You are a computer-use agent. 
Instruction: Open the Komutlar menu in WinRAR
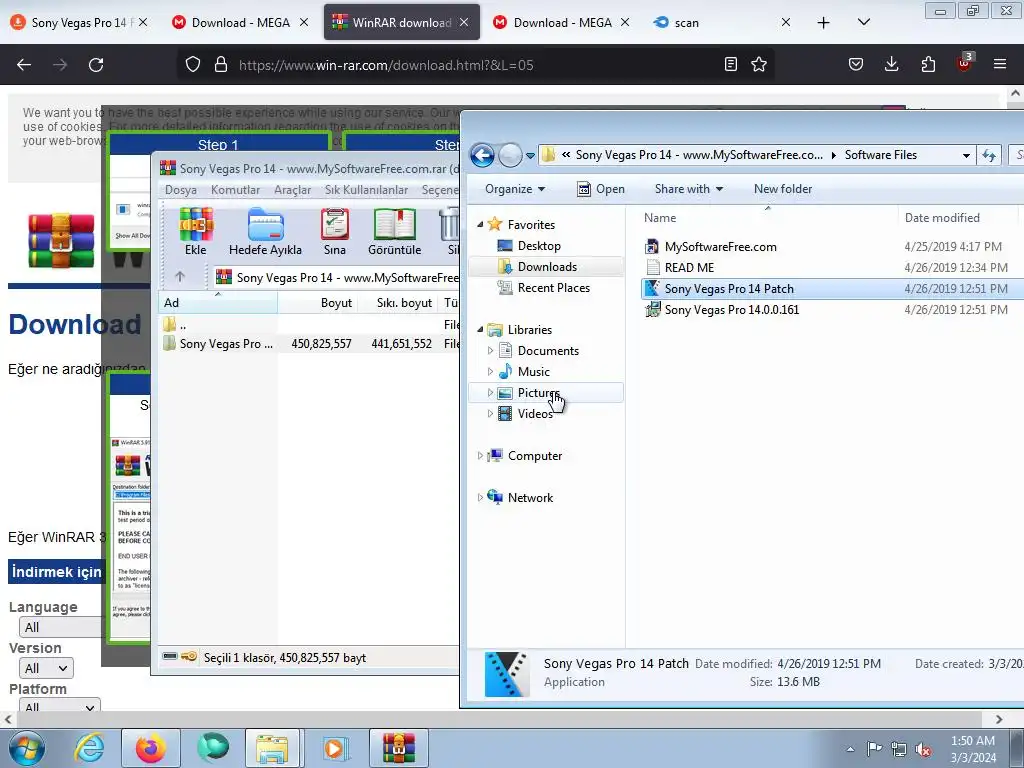tap(236, 189)
